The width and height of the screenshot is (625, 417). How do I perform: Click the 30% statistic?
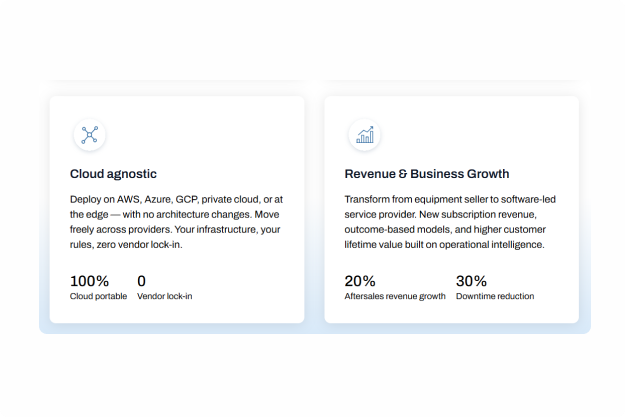pyautogui.click(x=471, y=281)
